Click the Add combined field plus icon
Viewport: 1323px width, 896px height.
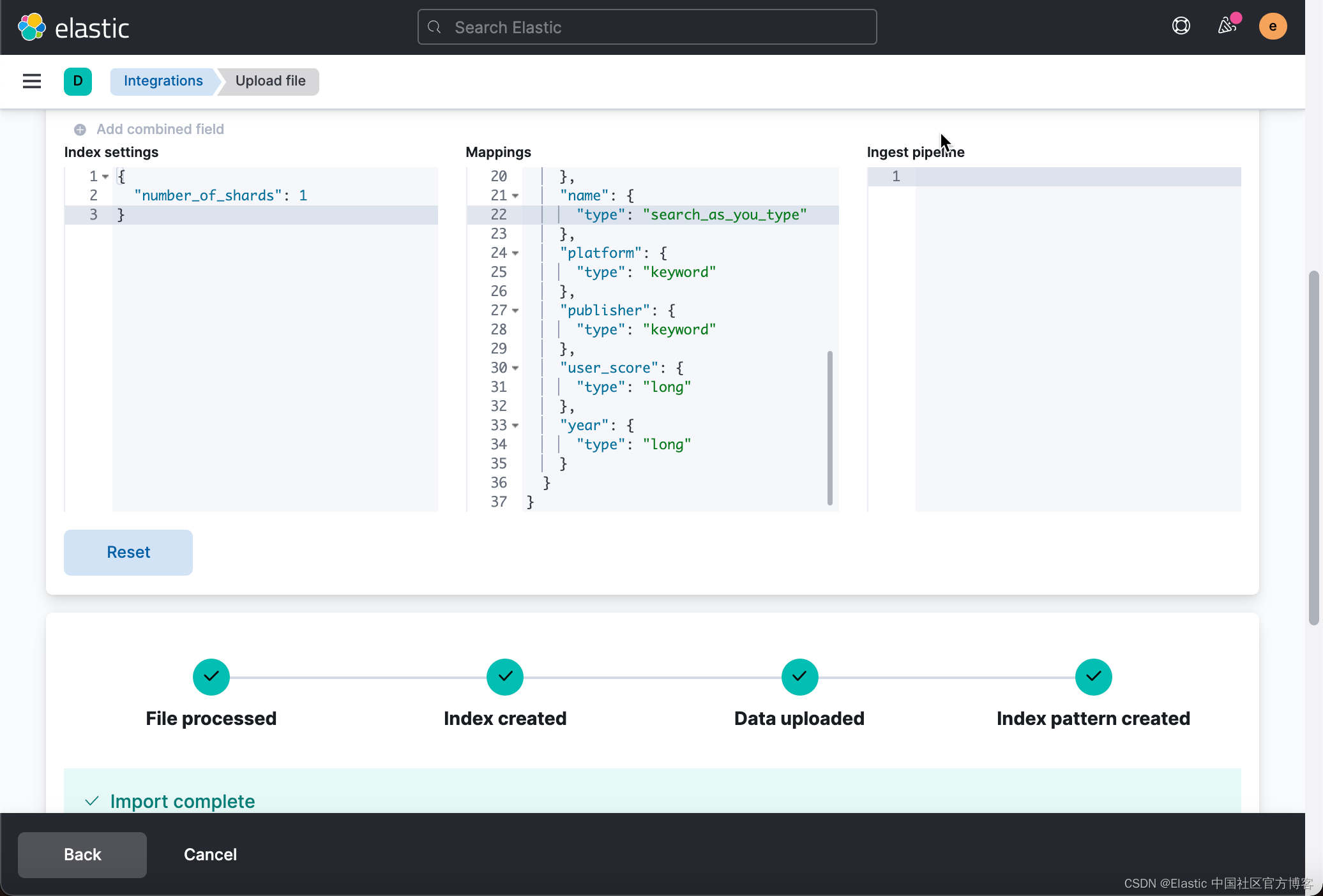[x=80, y=130]
